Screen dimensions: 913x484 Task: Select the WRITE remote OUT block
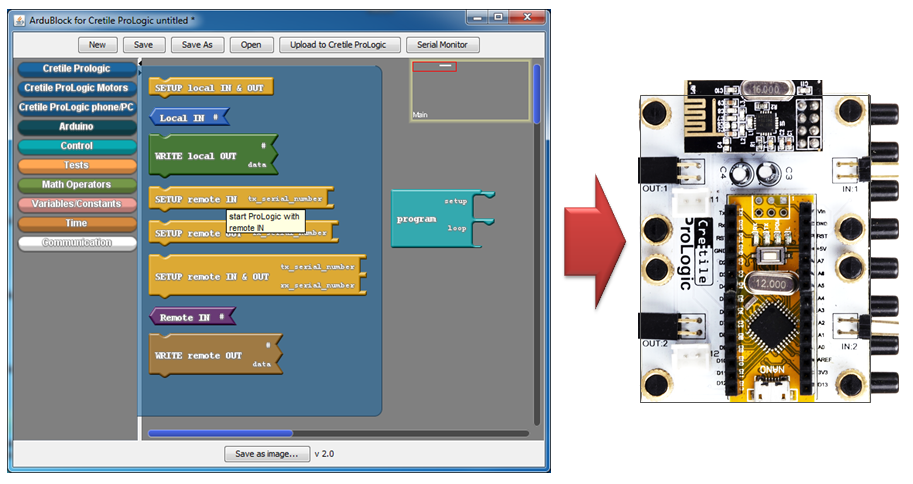(215, 355)
